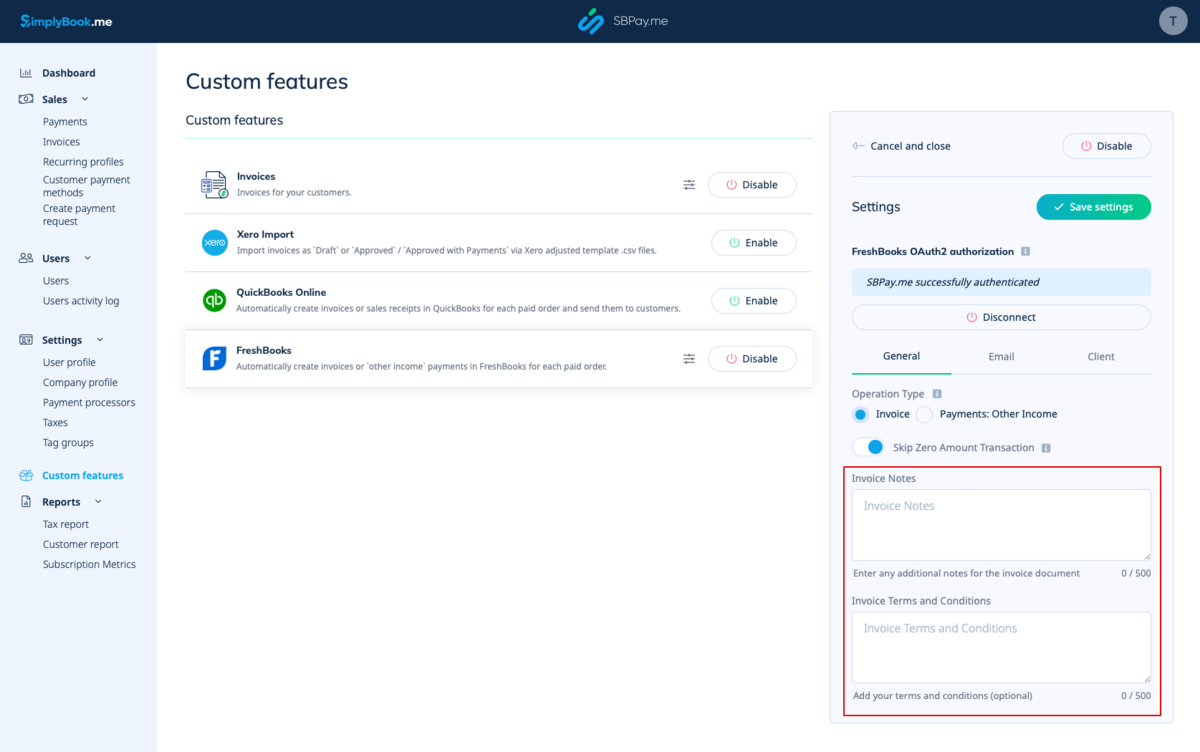Click FreshBooks OAuth2 authorization info icon
1200x752 pixels.
[x=1026, y=252]
